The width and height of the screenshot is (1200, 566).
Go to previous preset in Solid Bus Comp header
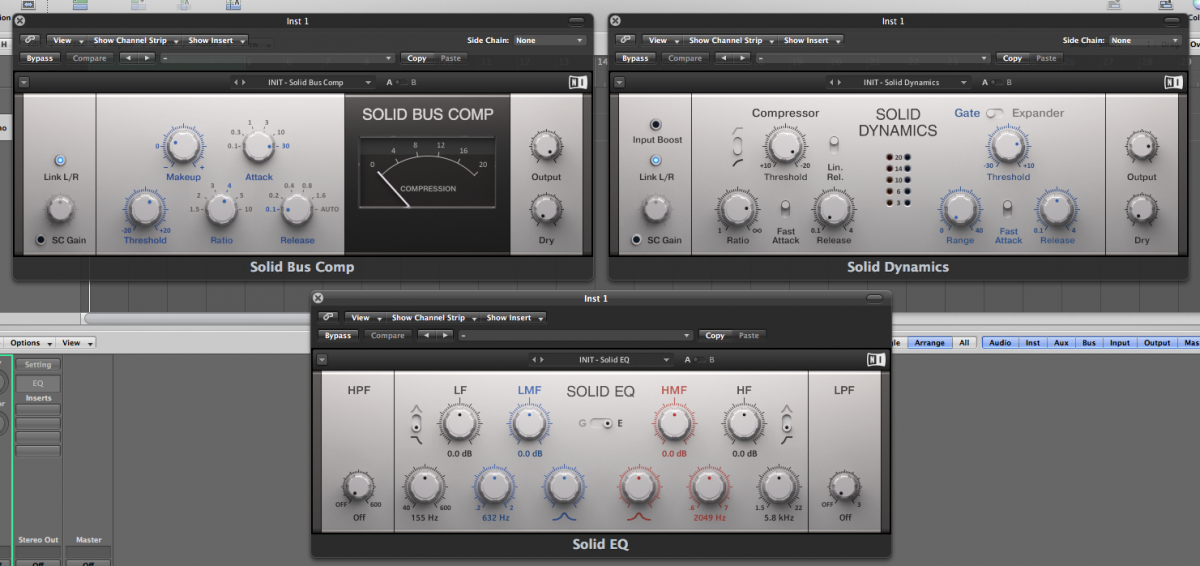tap(235, 82)
